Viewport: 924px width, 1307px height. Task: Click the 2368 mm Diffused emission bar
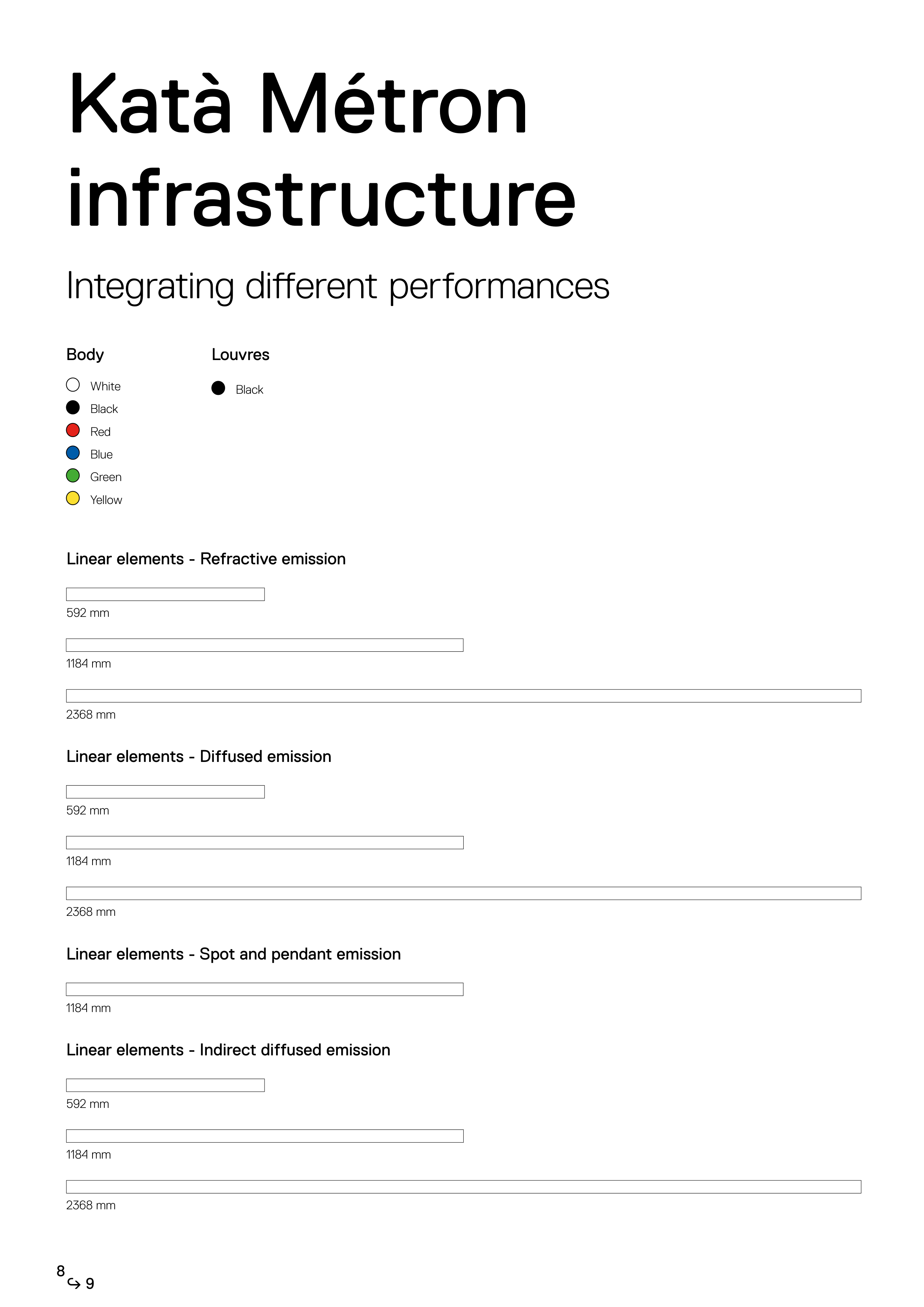coord(463,893)
